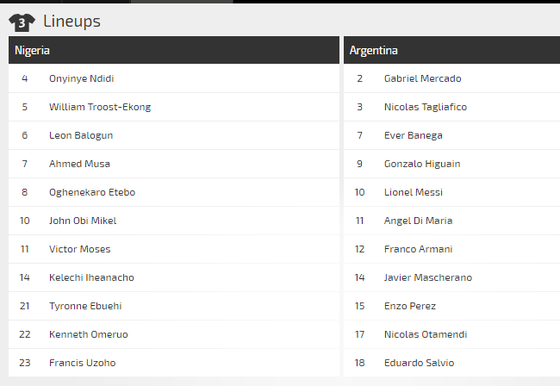Image resolution: width=560 pixels, height=386 pixels.
Task: Click Nicolas Tagliafico in Argentina lineup
Action: 425,107
